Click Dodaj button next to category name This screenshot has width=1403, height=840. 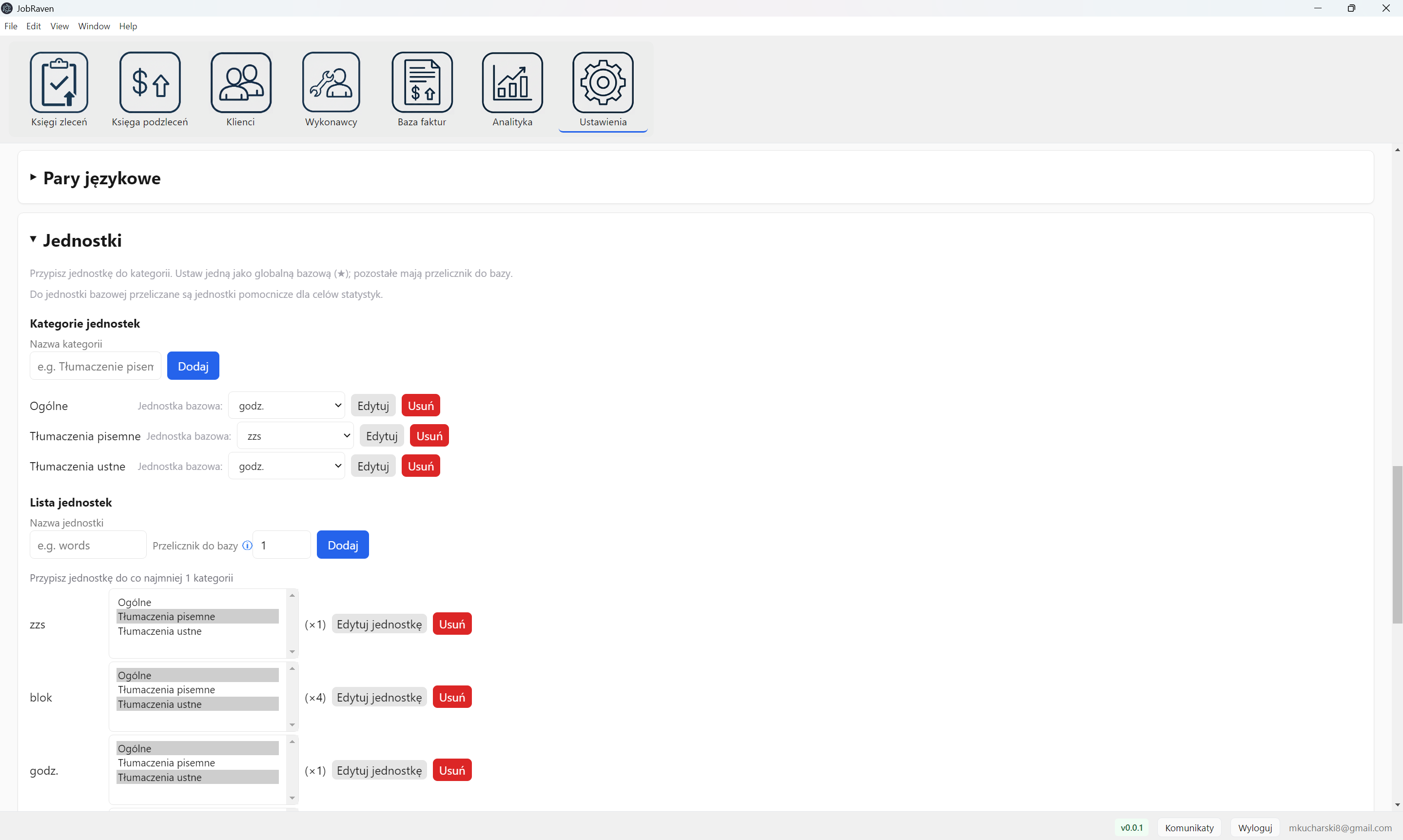click(193, 366)
